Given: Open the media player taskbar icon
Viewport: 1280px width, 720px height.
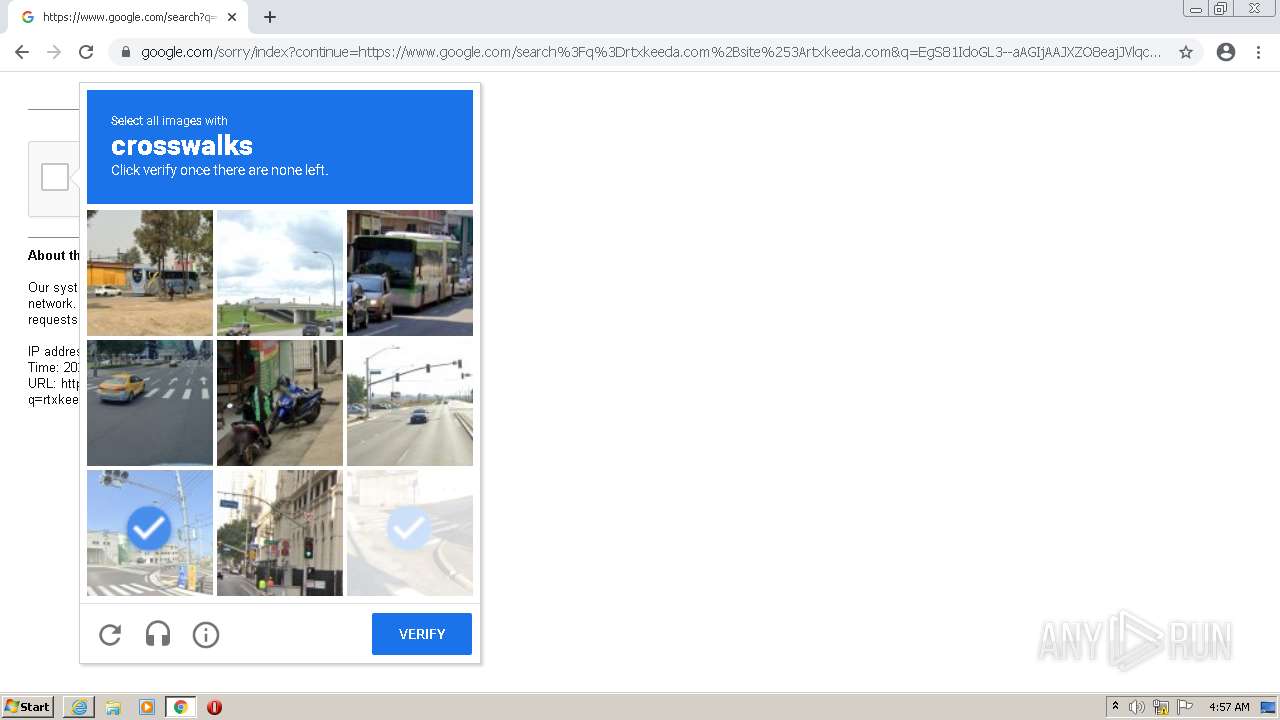Looking at the screenshot, I should (147, 707).
